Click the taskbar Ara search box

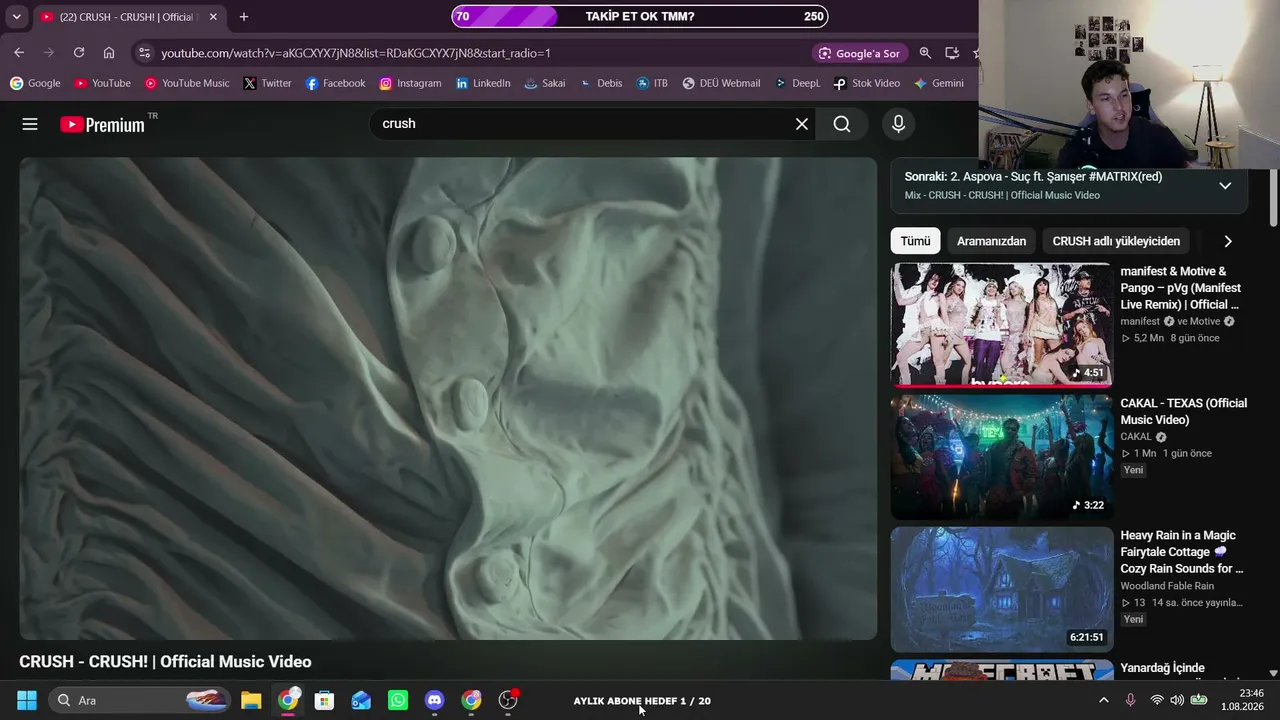pos(139,700)
